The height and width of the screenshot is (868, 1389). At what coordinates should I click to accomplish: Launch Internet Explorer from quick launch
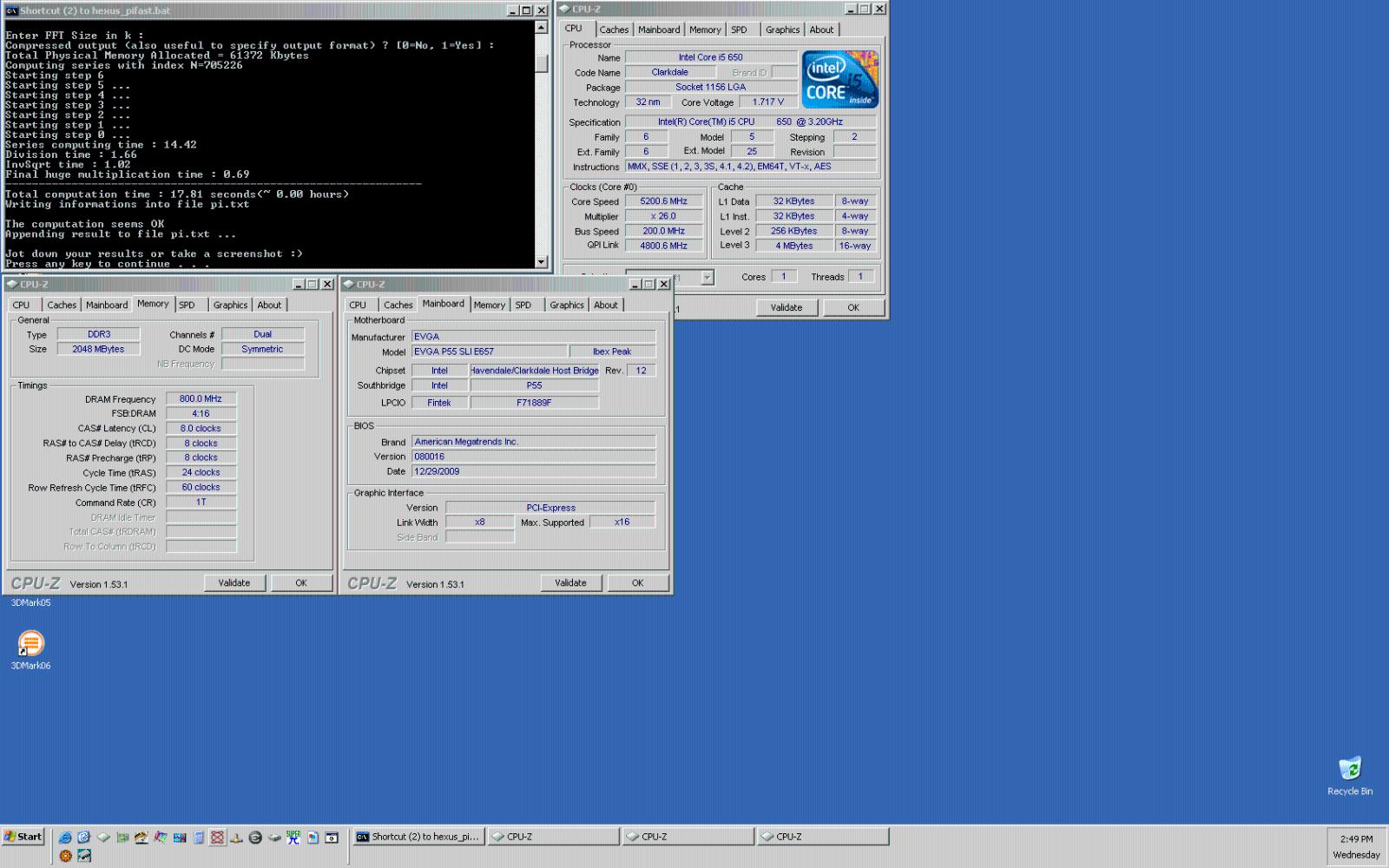[65, 838]
